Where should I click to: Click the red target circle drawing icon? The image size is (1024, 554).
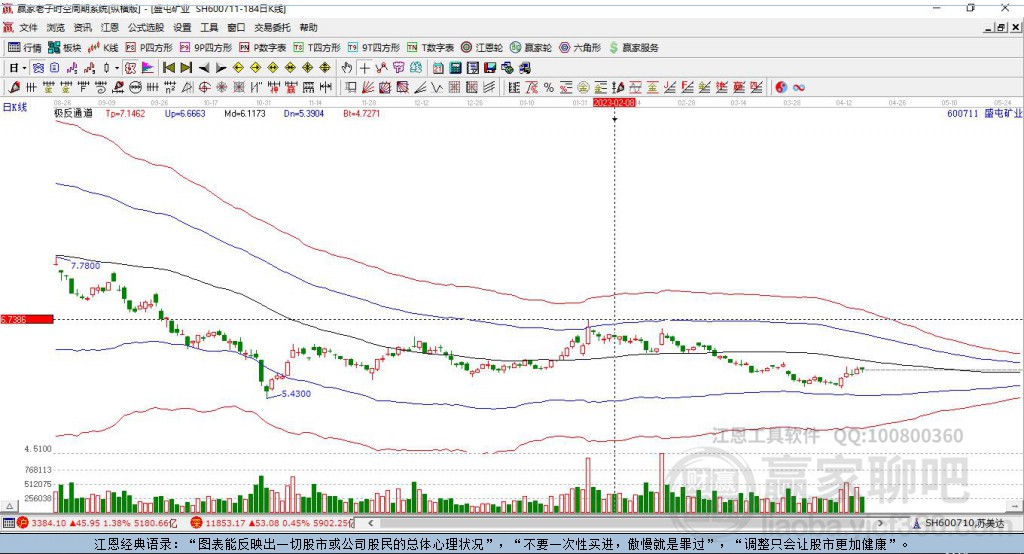(204, 88)
